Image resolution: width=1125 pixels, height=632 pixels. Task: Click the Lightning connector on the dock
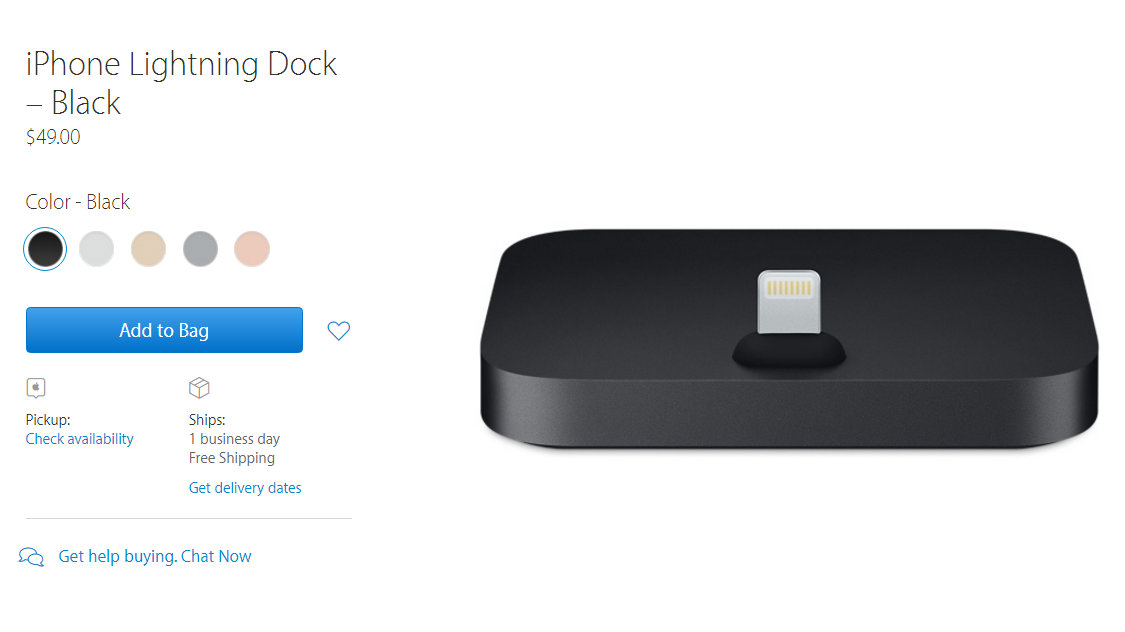click(x=789, y=301)
